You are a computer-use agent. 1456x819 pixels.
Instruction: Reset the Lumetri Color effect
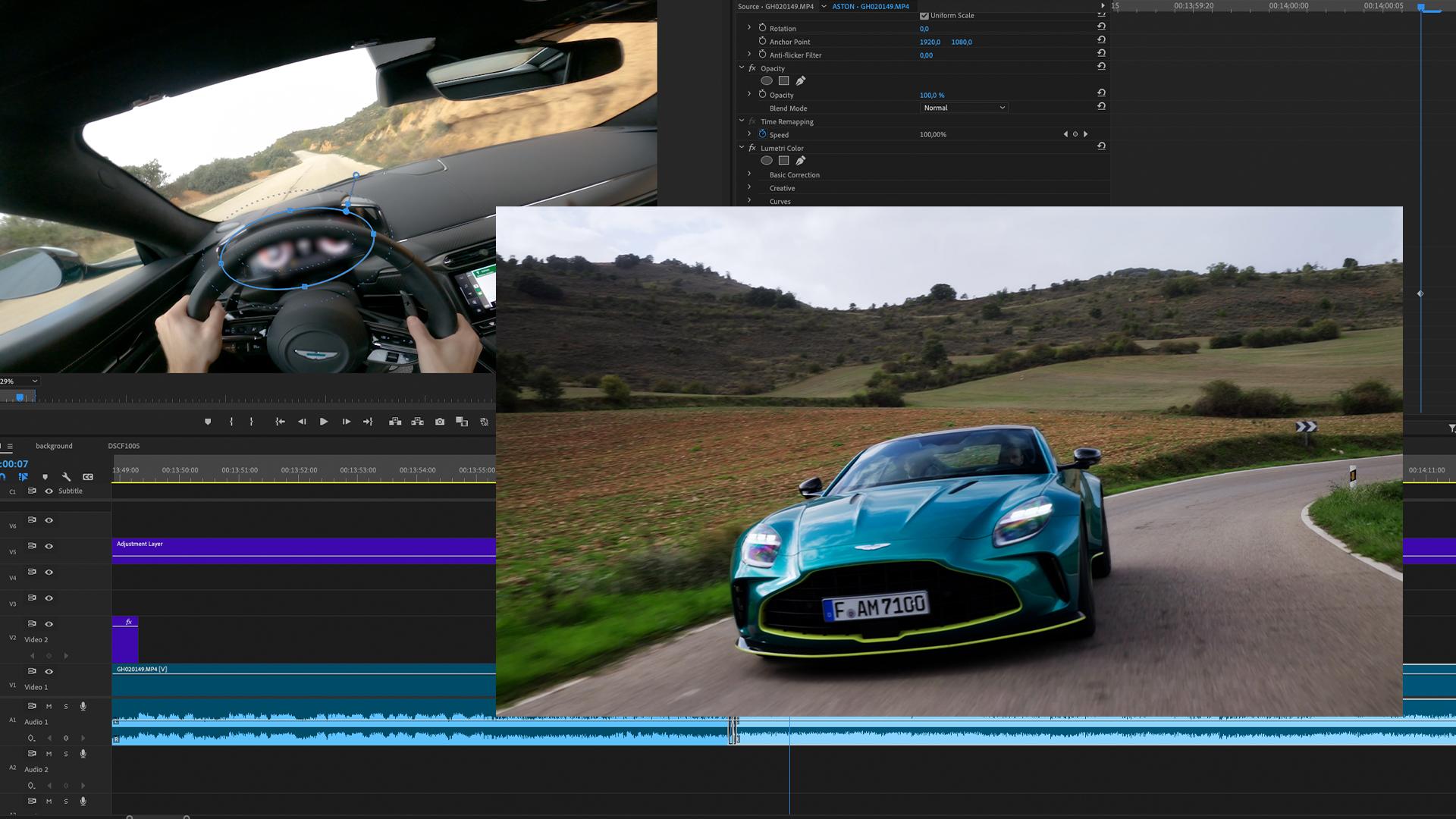click(1101, 146)
